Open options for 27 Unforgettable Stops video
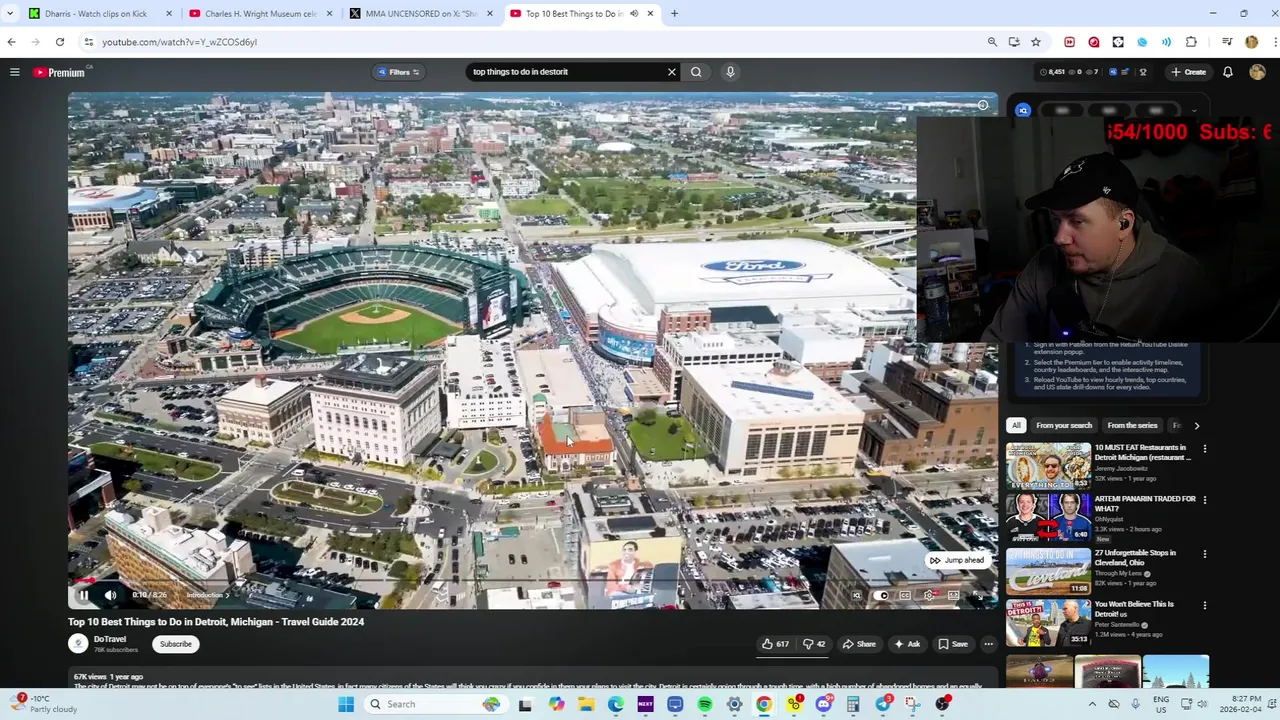1280x720 pixels. [1204, 553]
